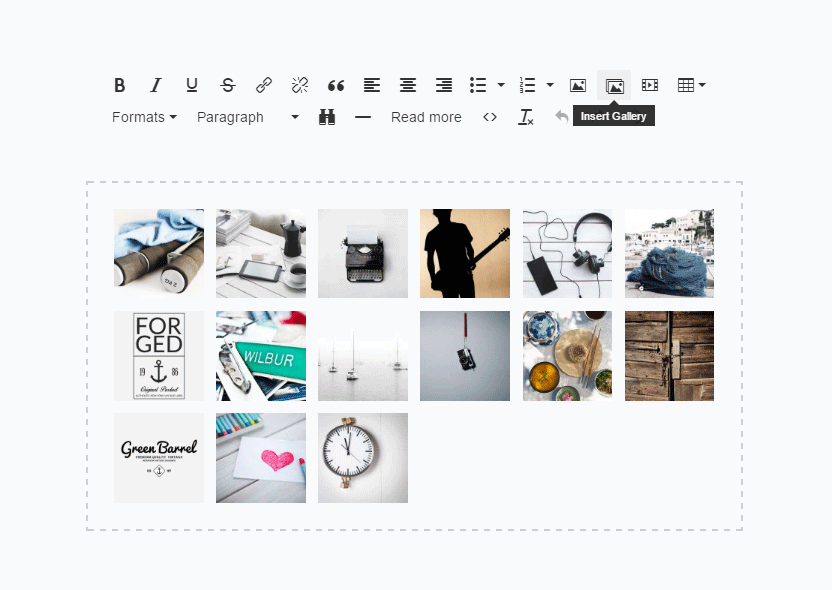Insert a Read more break
832x590 pixels.
tap(426, 117)
